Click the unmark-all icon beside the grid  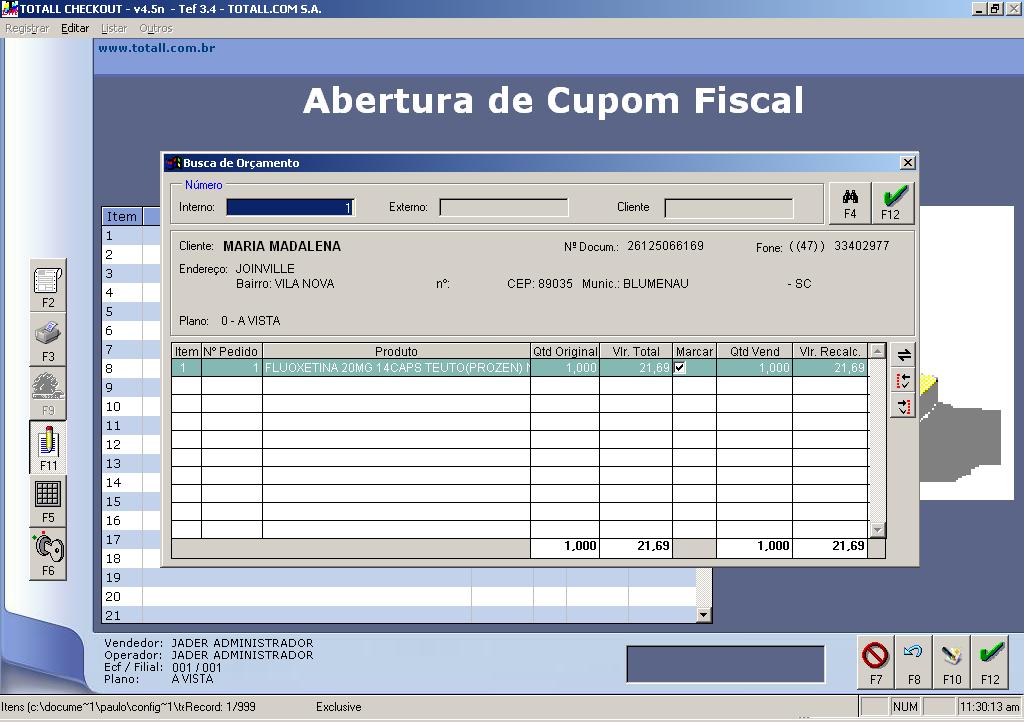point(903,406)
